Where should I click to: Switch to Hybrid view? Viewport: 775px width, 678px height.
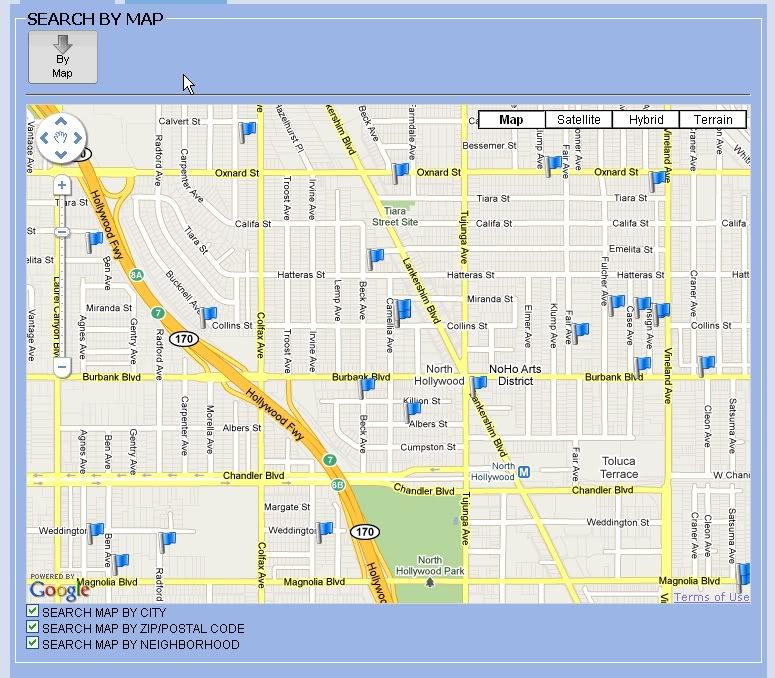click(x=646, y=120)
